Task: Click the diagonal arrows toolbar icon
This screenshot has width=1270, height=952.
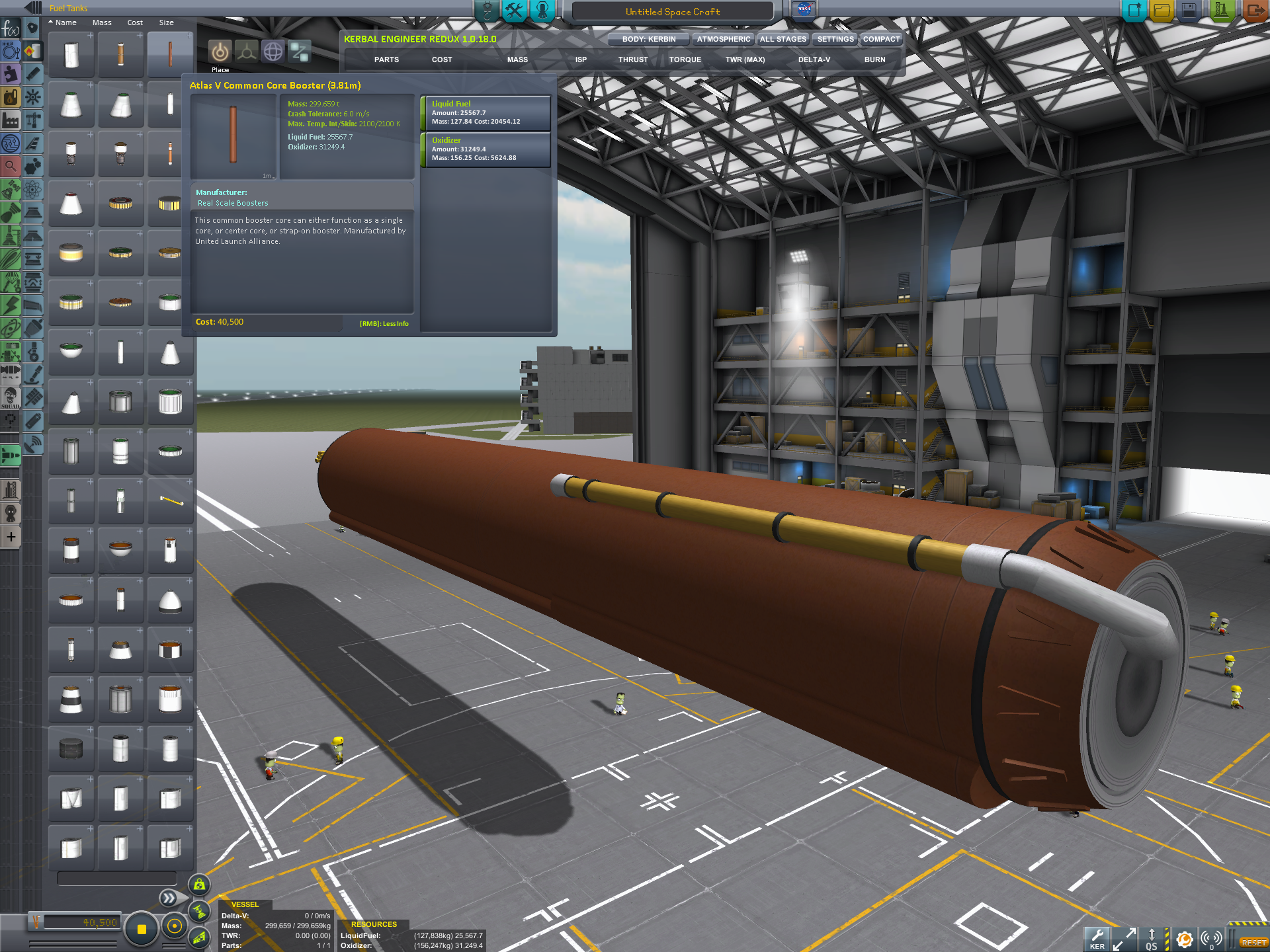Action: [x=1124, y=939]
